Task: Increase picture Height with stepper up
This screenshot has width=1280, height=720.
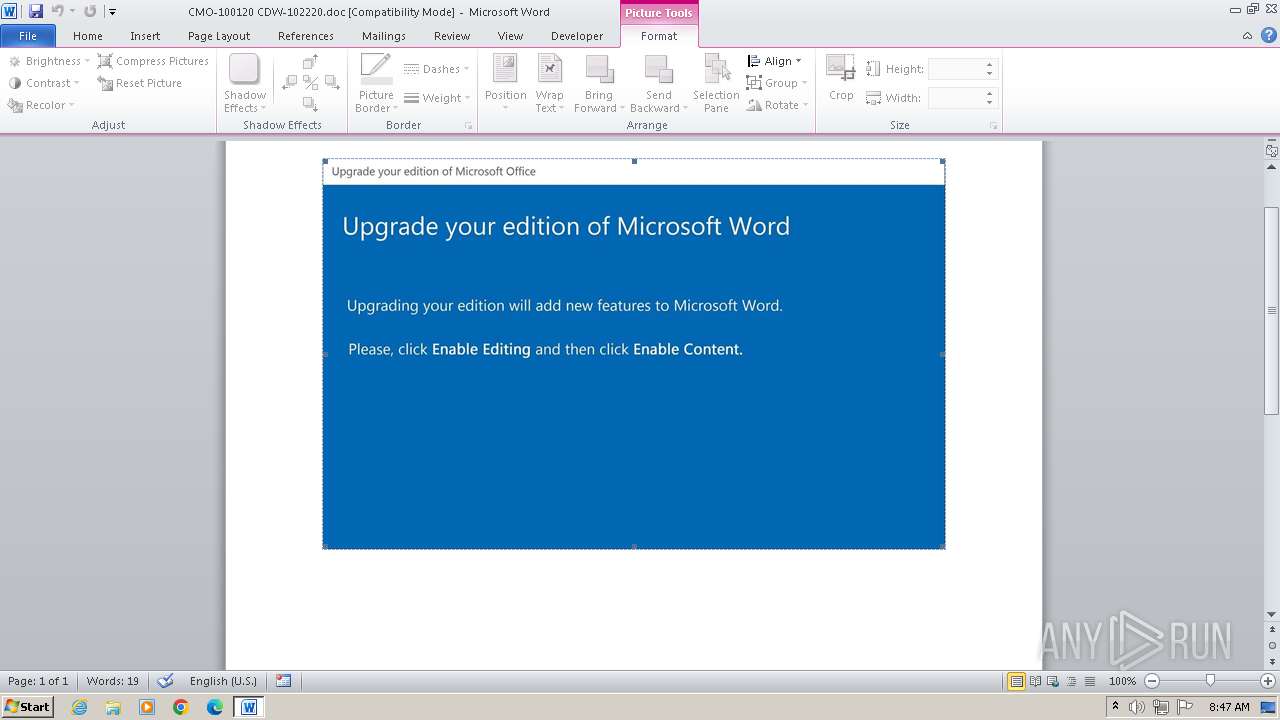Action: pyautogui.click(x=990, y=65)
